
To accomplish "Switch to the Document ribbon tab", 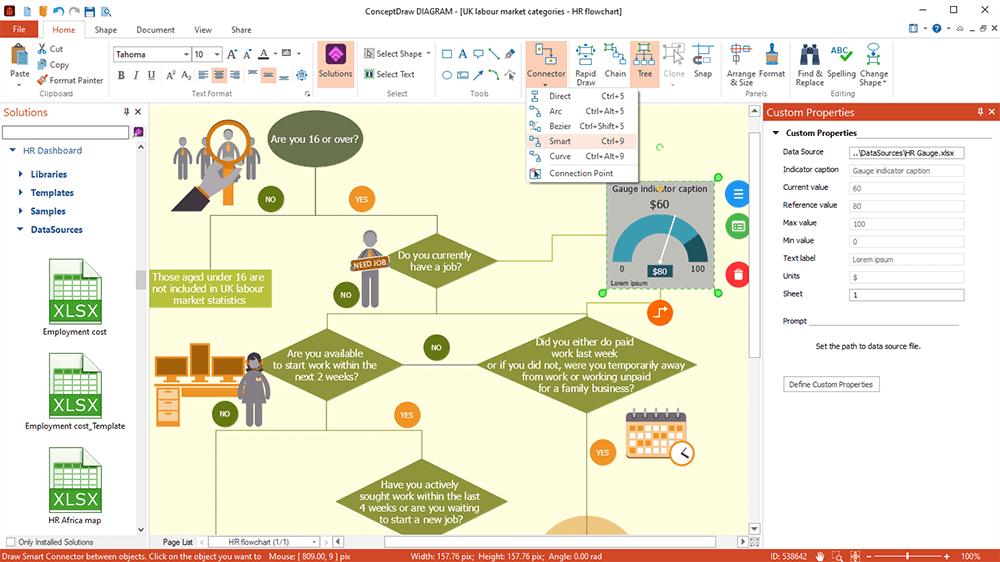I will pyautogui.click(x=155, y=30).
